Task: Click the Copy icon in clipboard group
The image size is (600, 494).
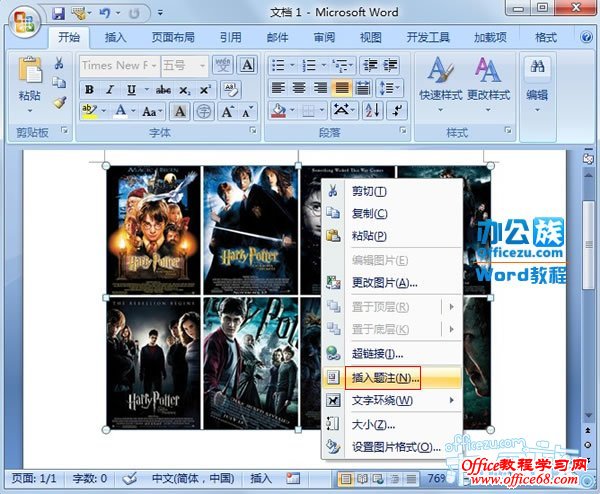Action: pos(59,83)
